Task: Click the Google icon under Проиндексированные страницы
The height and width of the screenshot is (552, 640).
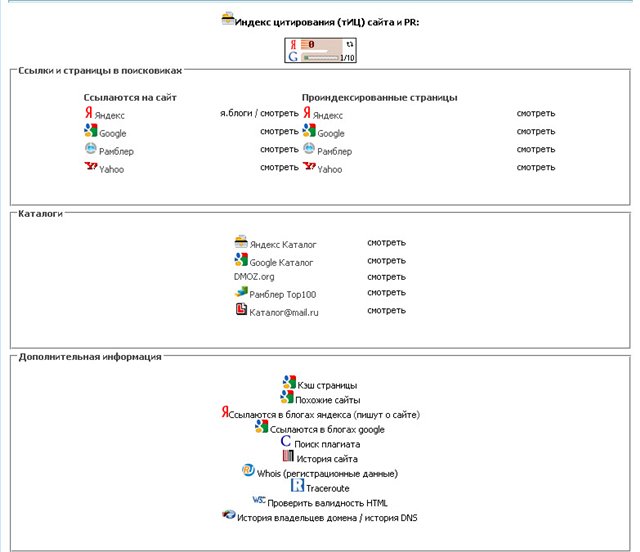Action: pyautogui.click(x=309, y=130)
